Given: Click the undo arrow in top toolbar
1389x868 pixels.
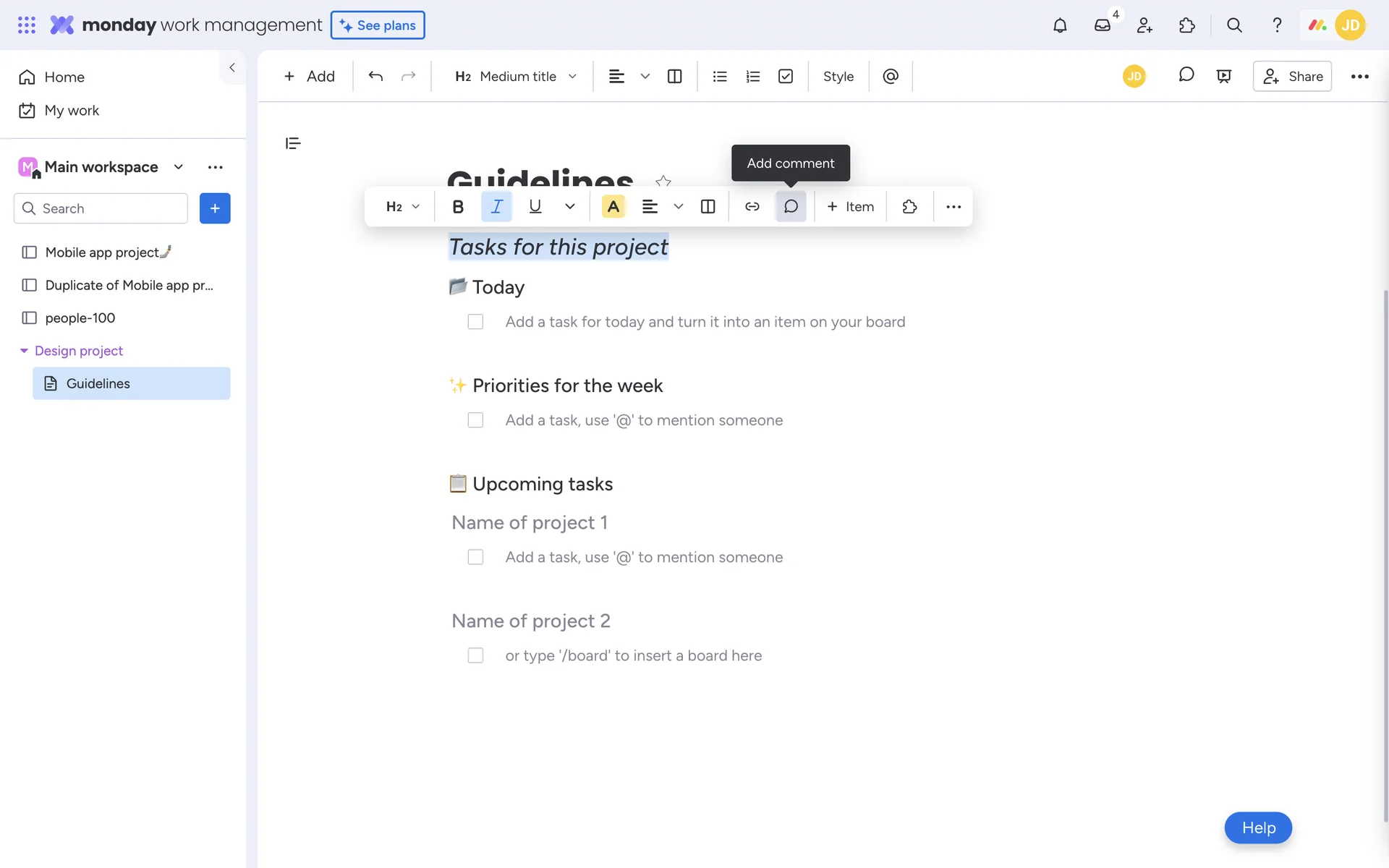Looking at the screenshot, I should tap(375, 77).
